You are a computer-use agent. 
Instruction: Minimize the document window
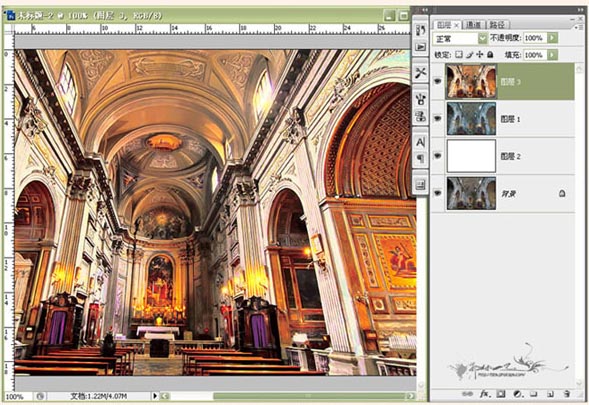tap(390, 16)
